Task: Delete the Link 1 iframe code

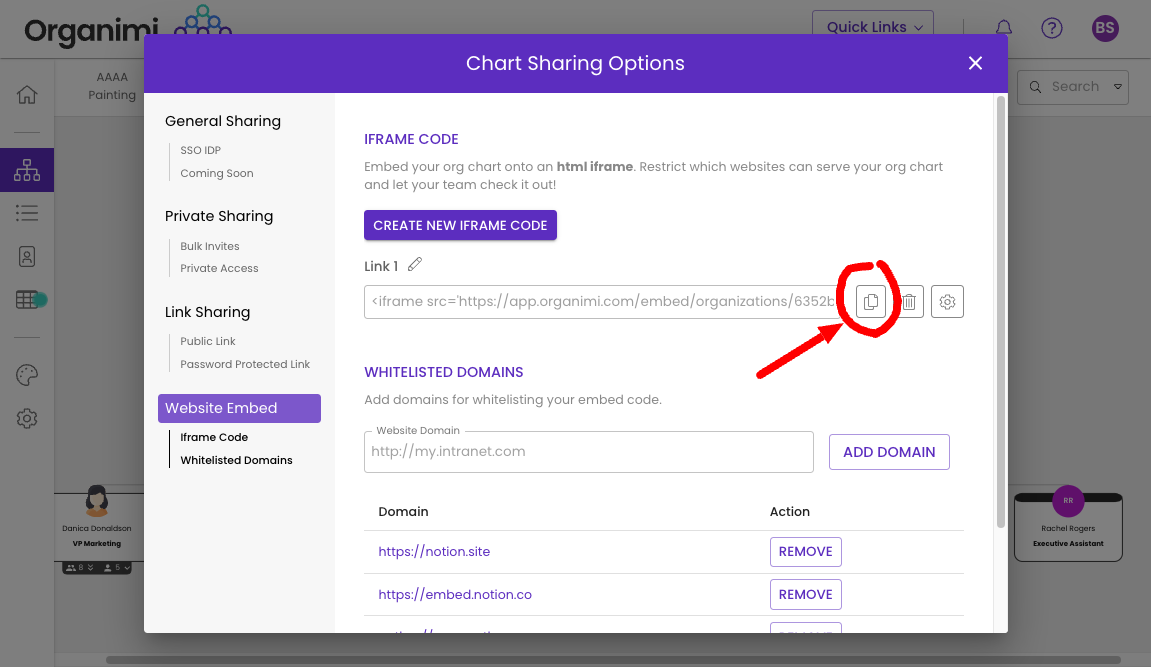Action: pos(909,302)
